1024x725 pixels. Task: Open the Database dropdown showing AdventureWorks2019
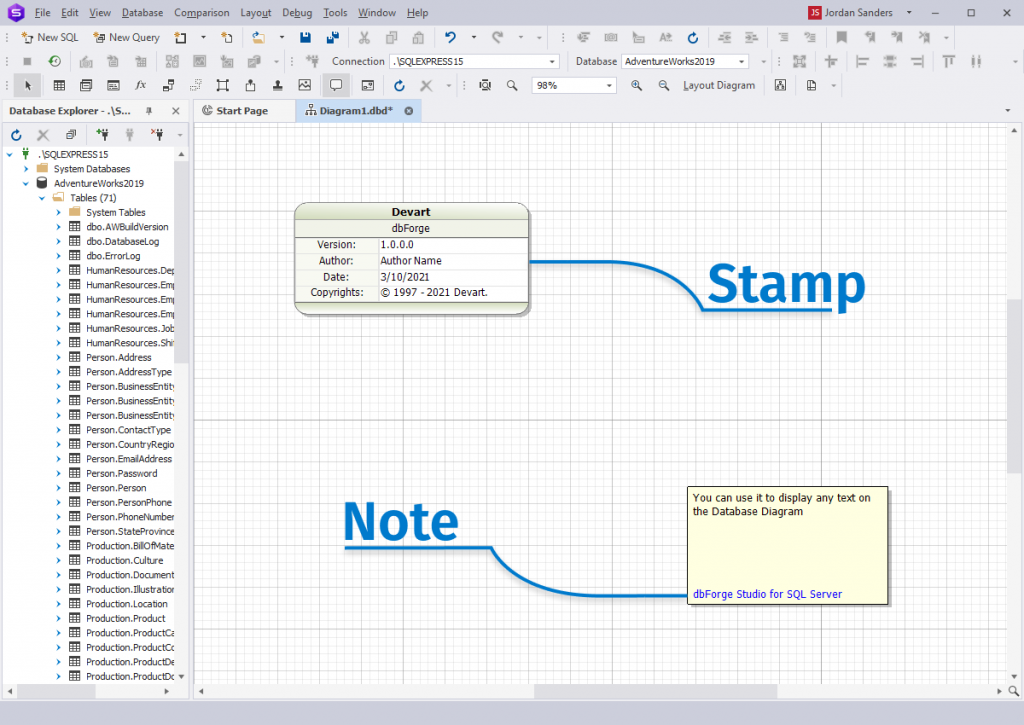[x=742, y=61]
